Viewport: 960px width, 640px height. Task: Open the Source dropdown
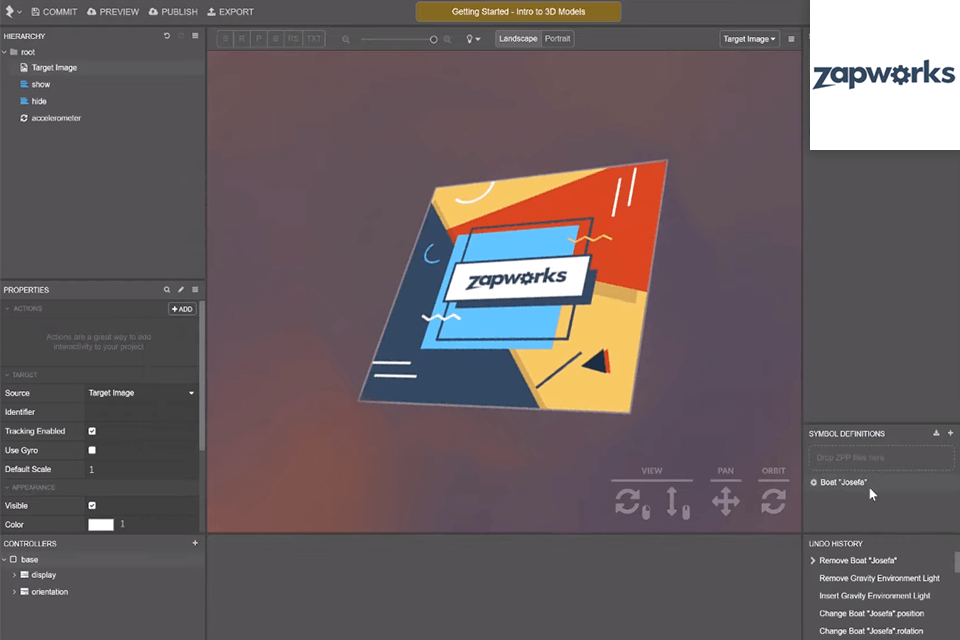pyautogui.click(x=141, y=393)
